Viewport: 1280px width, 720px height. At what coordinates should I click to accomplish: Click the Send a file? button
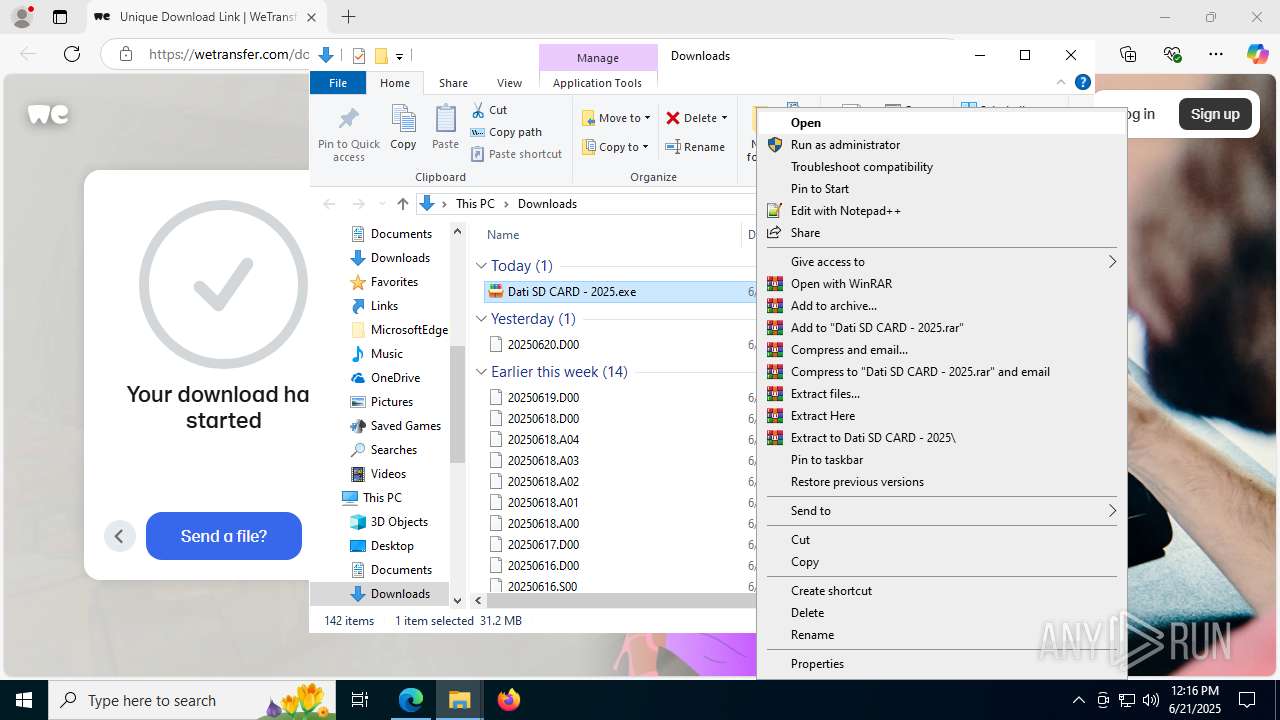224,536
